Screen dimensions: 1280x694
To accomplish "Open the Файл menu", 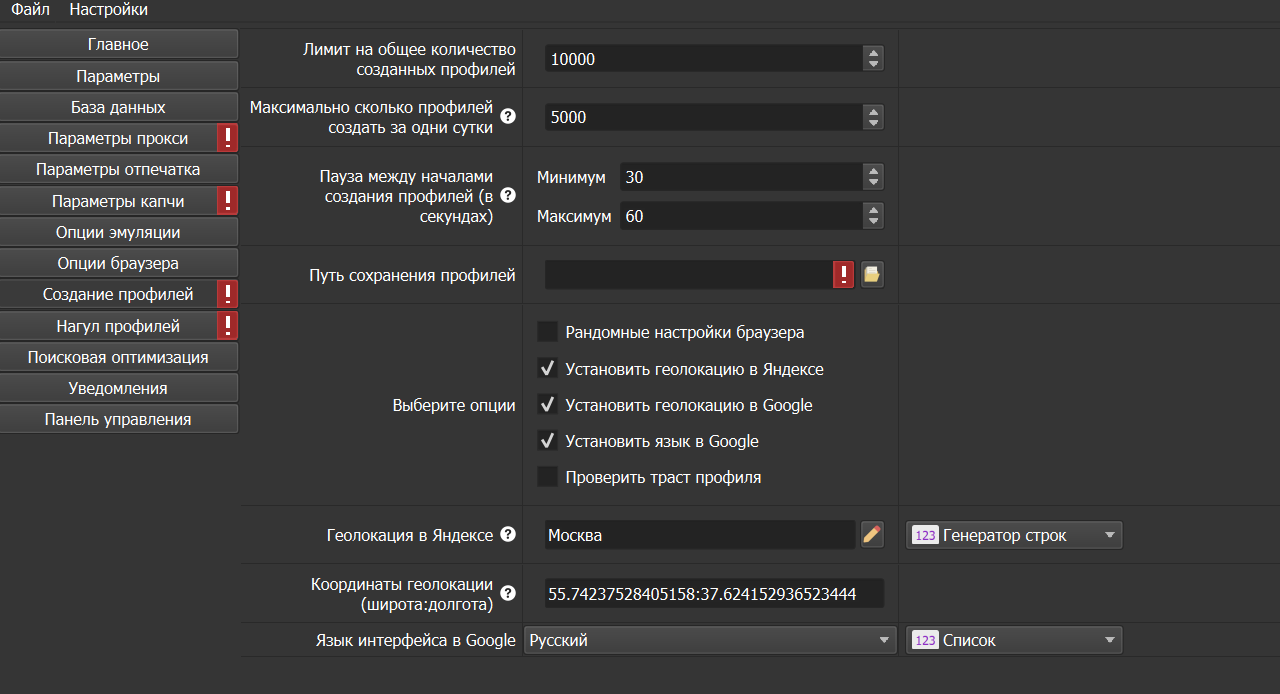I will [x=31, y=10].
